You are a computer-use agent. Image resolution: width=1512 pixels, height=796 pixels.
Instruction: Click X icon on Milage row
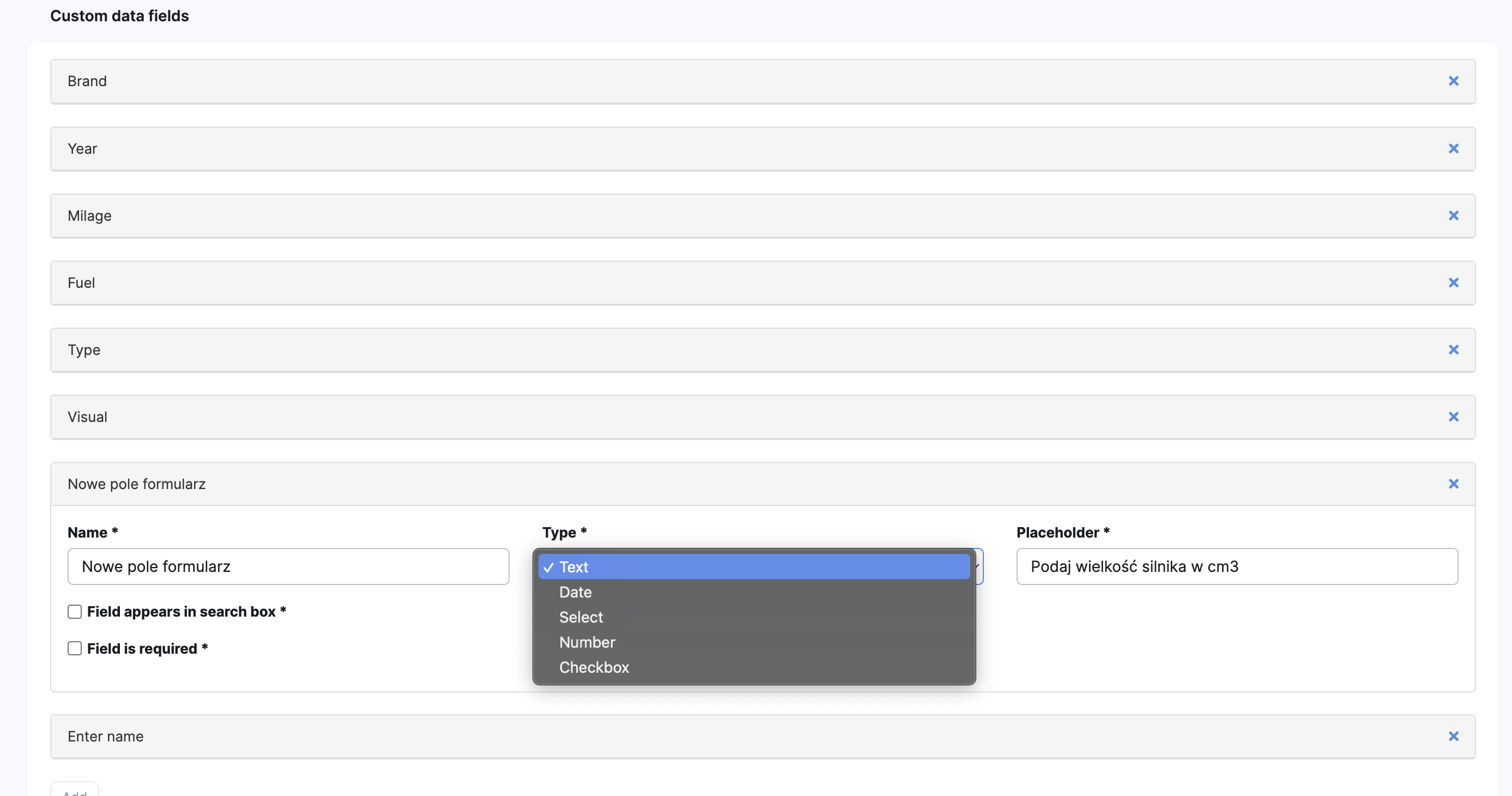(1453, 215)
